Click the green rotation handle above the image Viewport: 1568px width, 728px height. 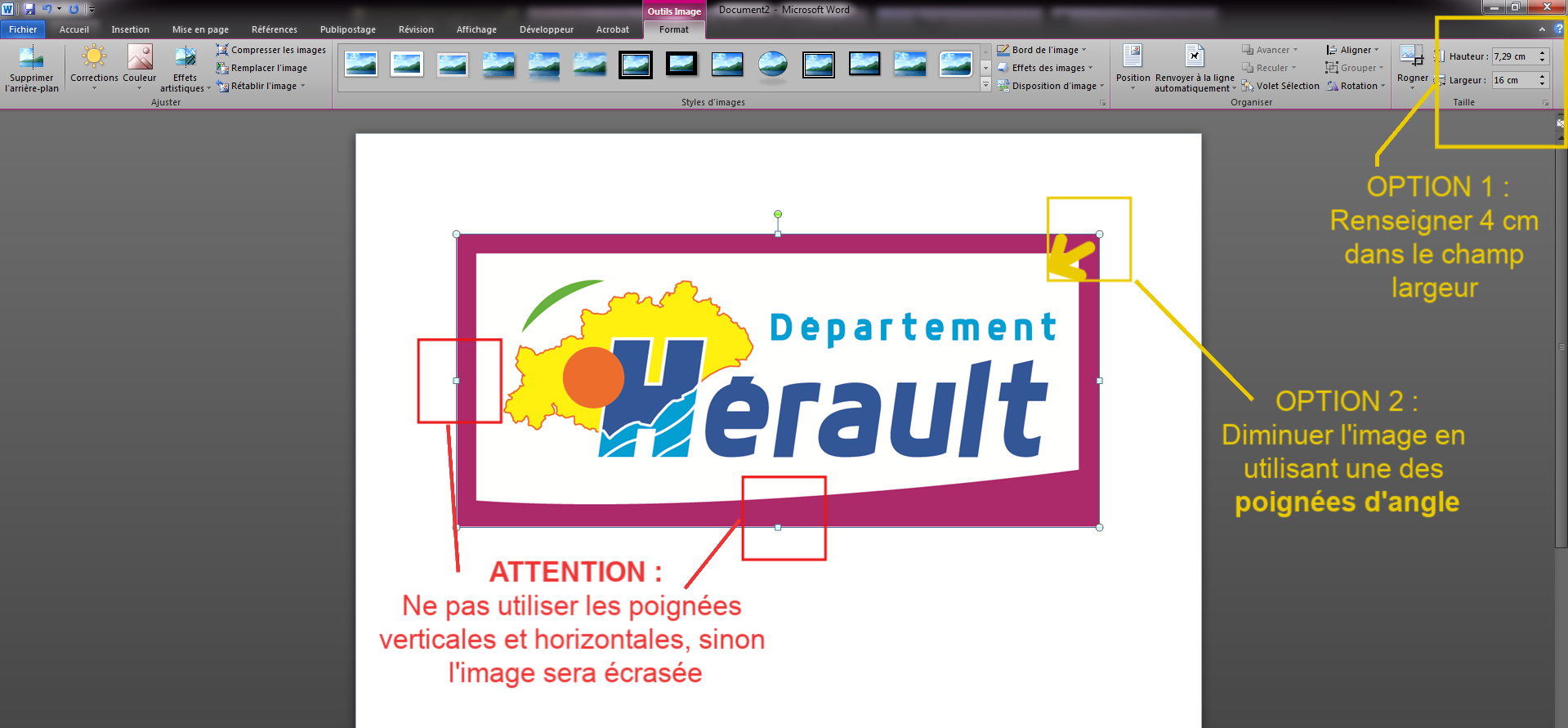(x=778, y=214)
